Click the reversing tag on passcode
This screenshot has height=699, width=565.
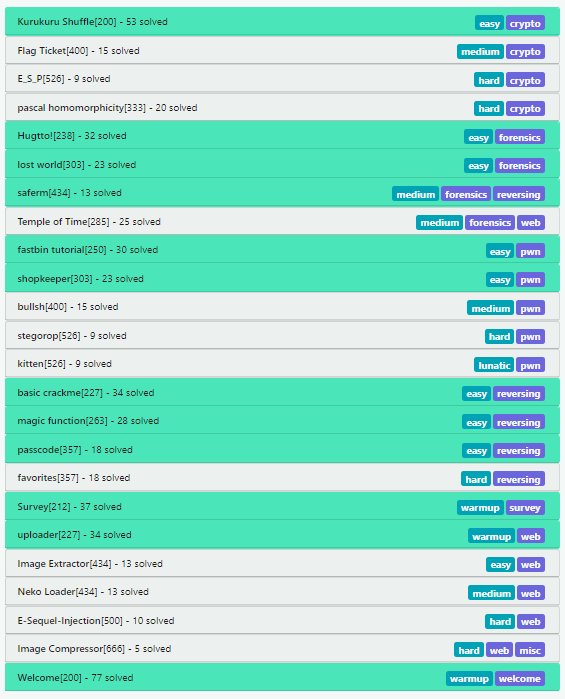coord(519,451)
